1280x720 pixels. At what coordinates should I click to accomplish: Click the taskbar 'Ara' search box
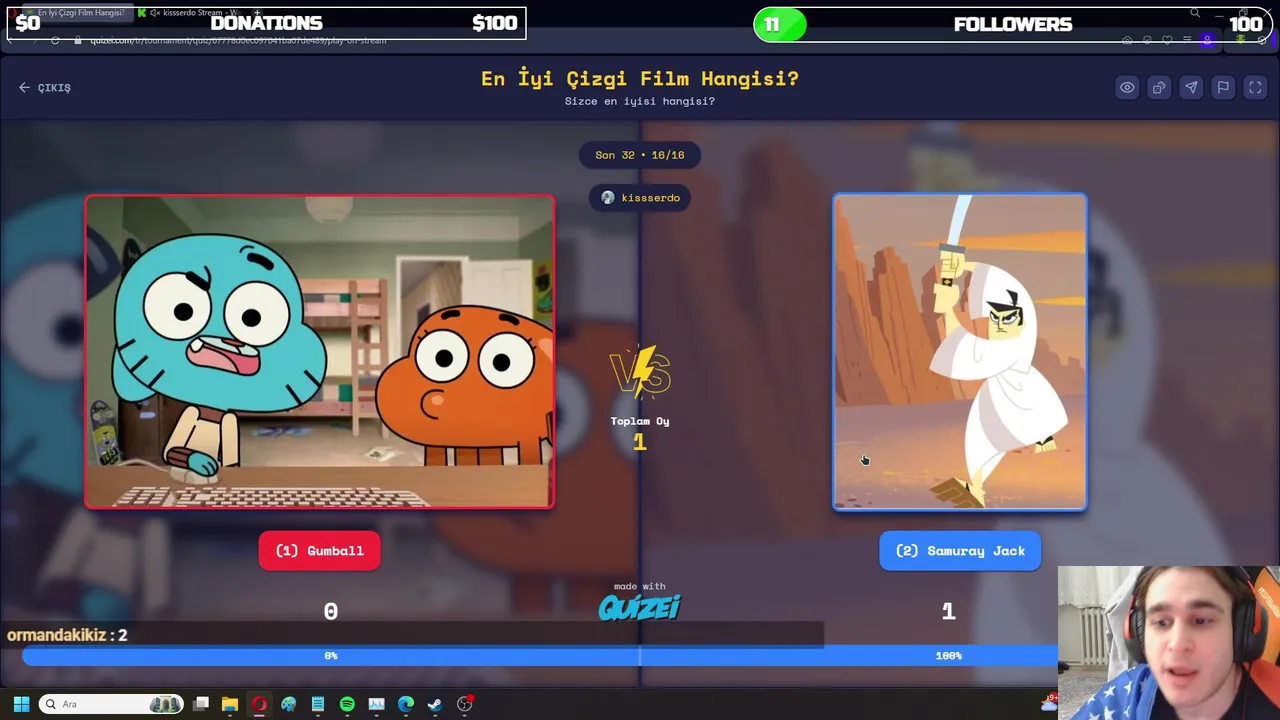click(112, 704)
